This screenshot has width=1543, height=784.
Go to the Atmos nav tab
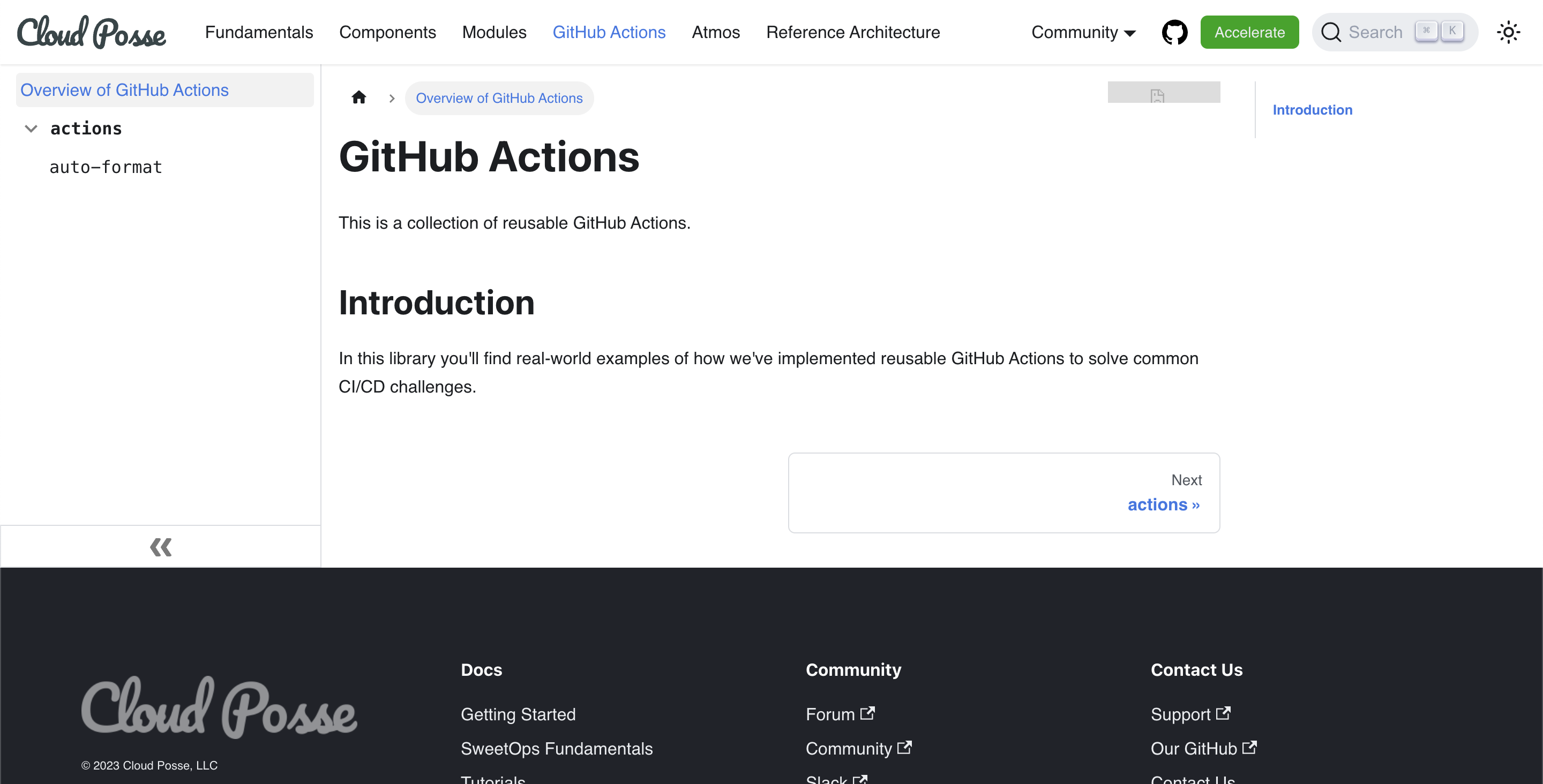[x=715, y=32]
